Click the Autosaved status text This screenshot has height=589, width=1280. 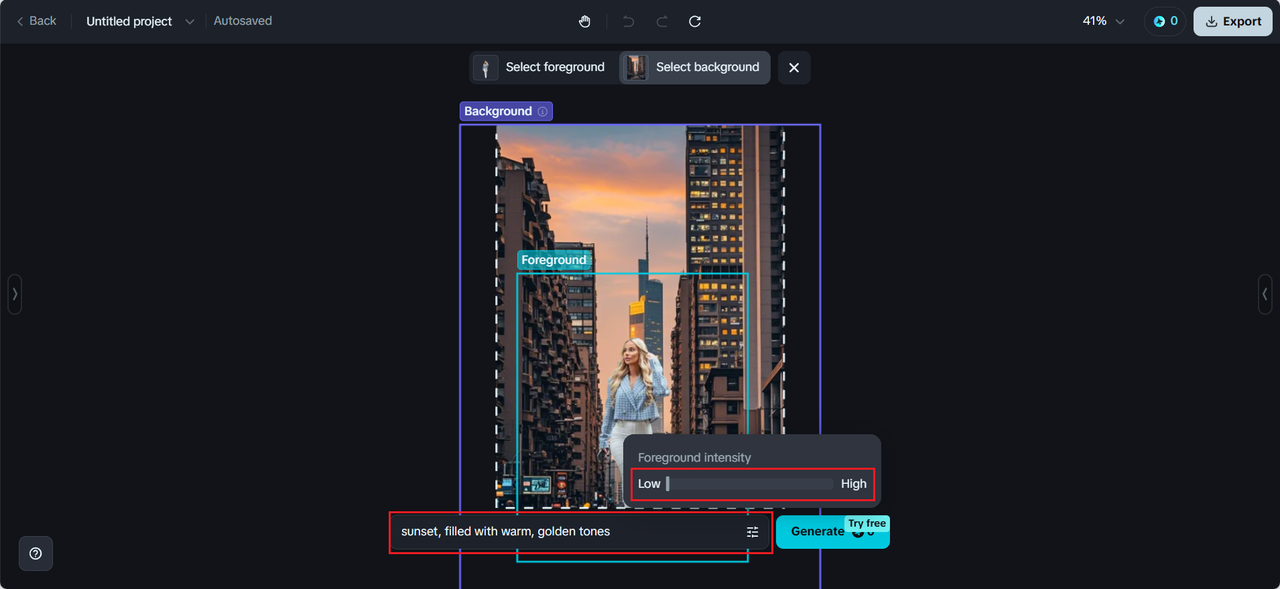[x=243, y=21]
